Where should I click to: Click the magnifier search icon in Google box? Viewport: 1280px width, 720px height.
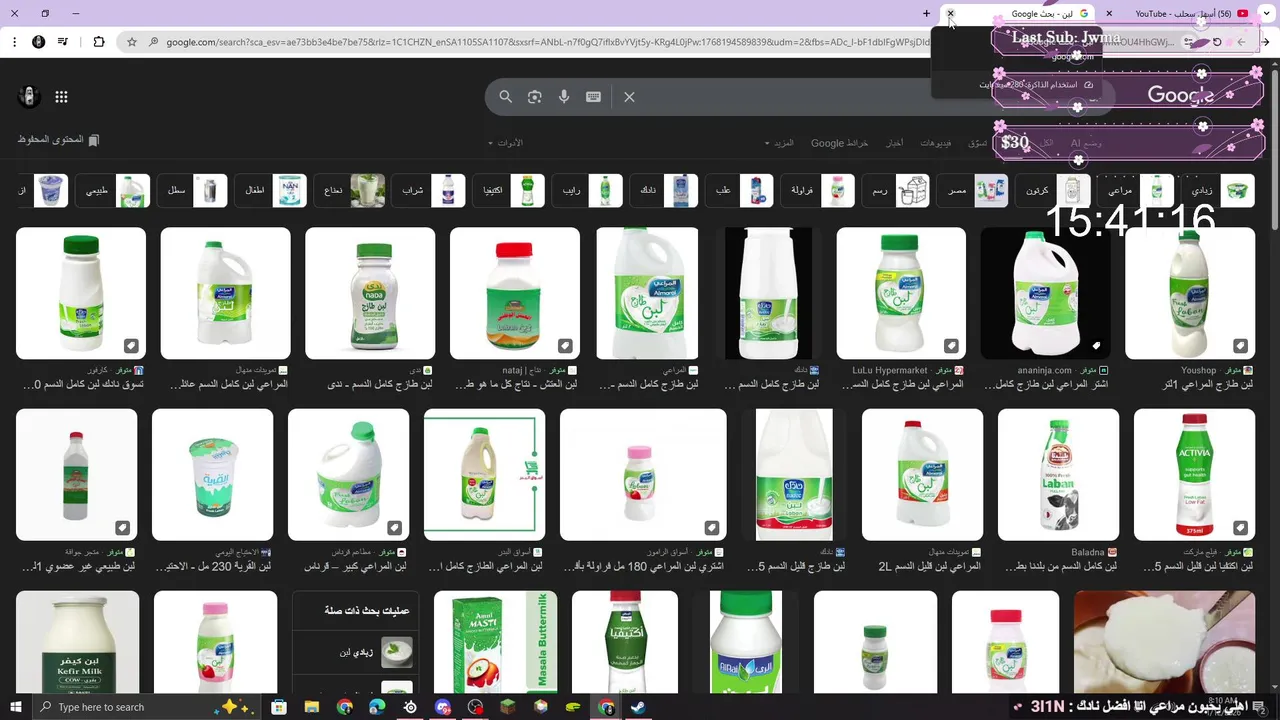tap(506, 97)
